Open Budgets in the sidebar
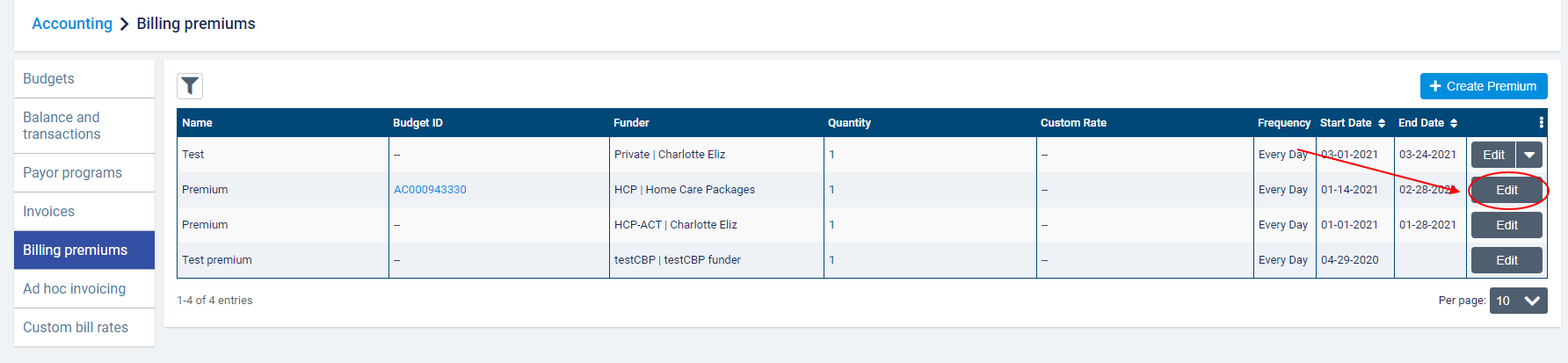Screen dimensions: 1568x363 pos(48,78)
